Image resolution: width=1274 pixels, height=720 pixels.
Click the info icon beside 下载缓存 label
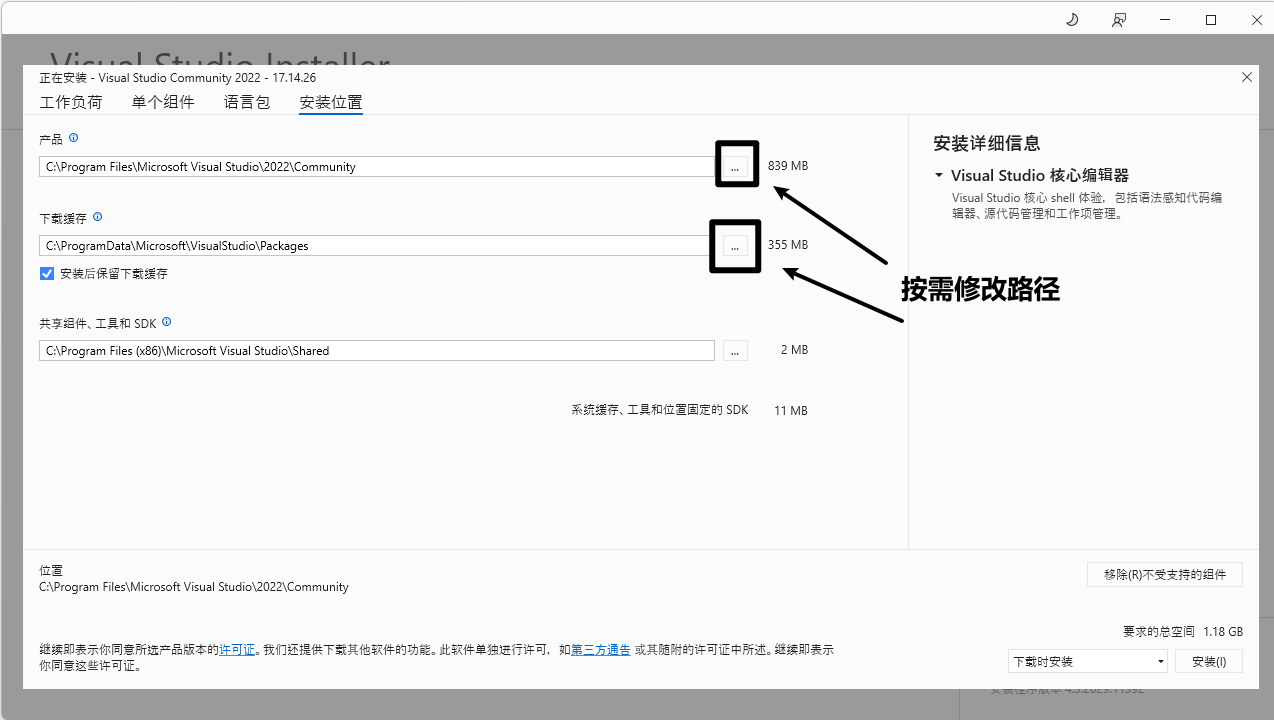[97, 217]
